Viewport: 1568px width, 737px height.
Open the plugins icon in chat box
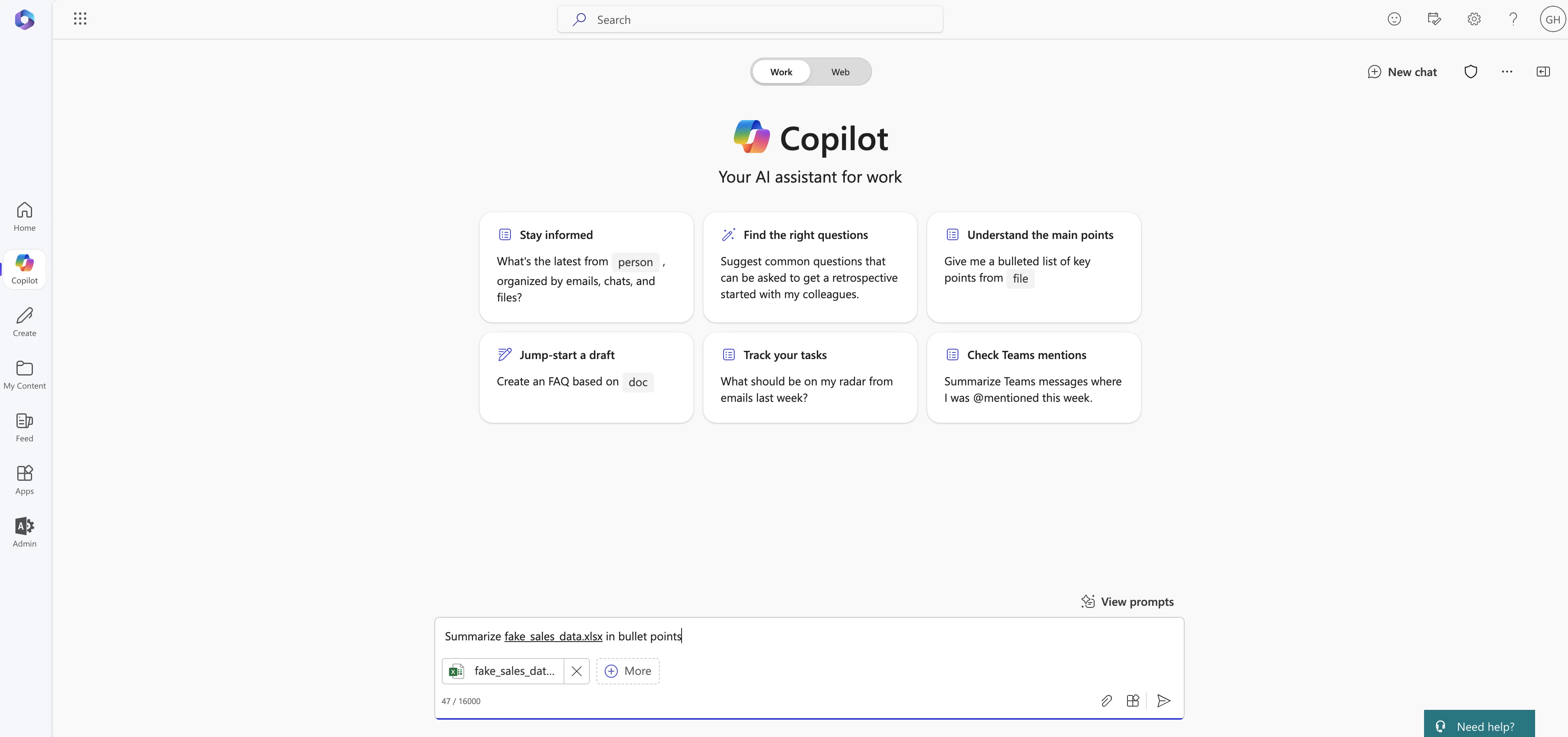click(1132, 700)
